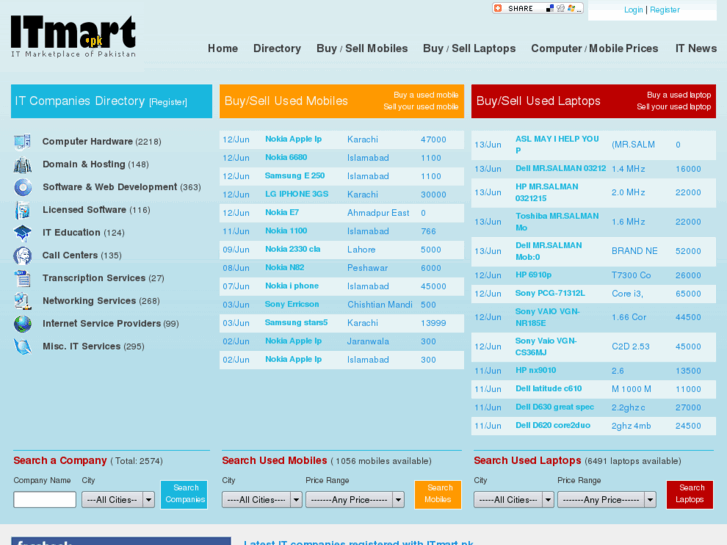Click the Transcription Services document icon
727x545 pixels.
[22, 278]
